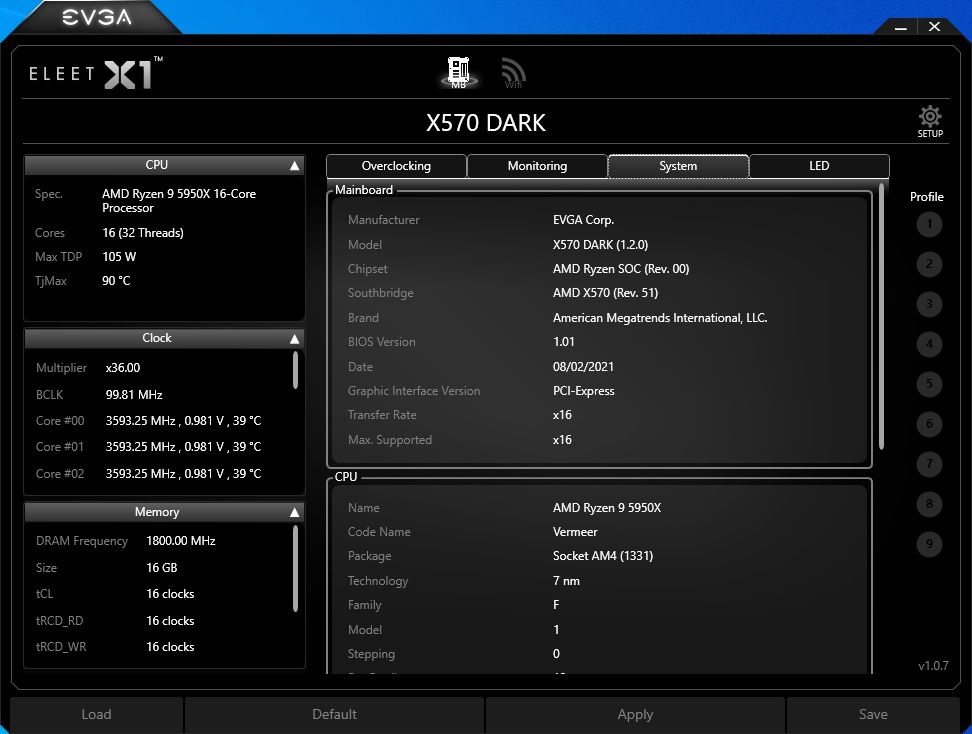Open the LED tab
Image resolution: width=972 pixels, height=734 pixels.
(819, 166)
